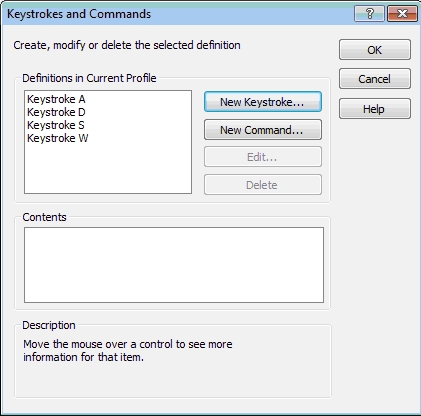Close the Keystrokes and Commands dialog
Viewport: 421px width, 416px height.
pyautogui.click(x=402, y=14)
